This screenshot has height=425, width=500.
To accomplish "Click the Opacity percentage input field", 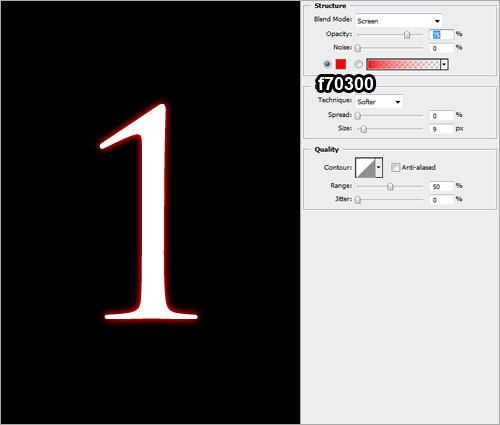I will coord(442,35).
